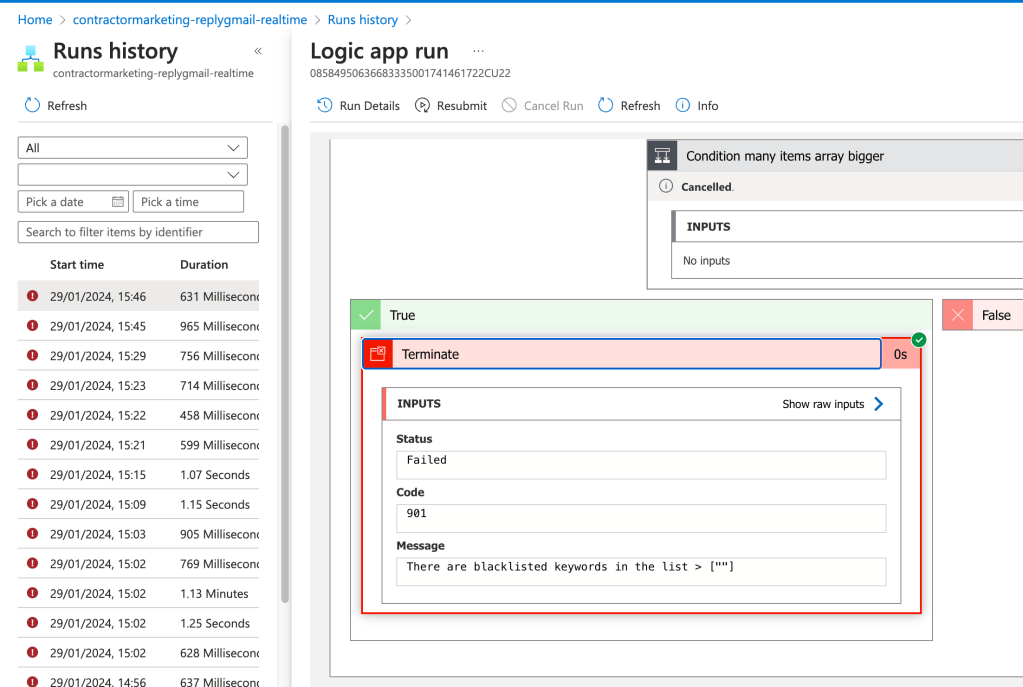This screenshot has height=687, width=1023.
Task: Select the run from 29/01/2024, 15:29
Action: coord(138,356)
